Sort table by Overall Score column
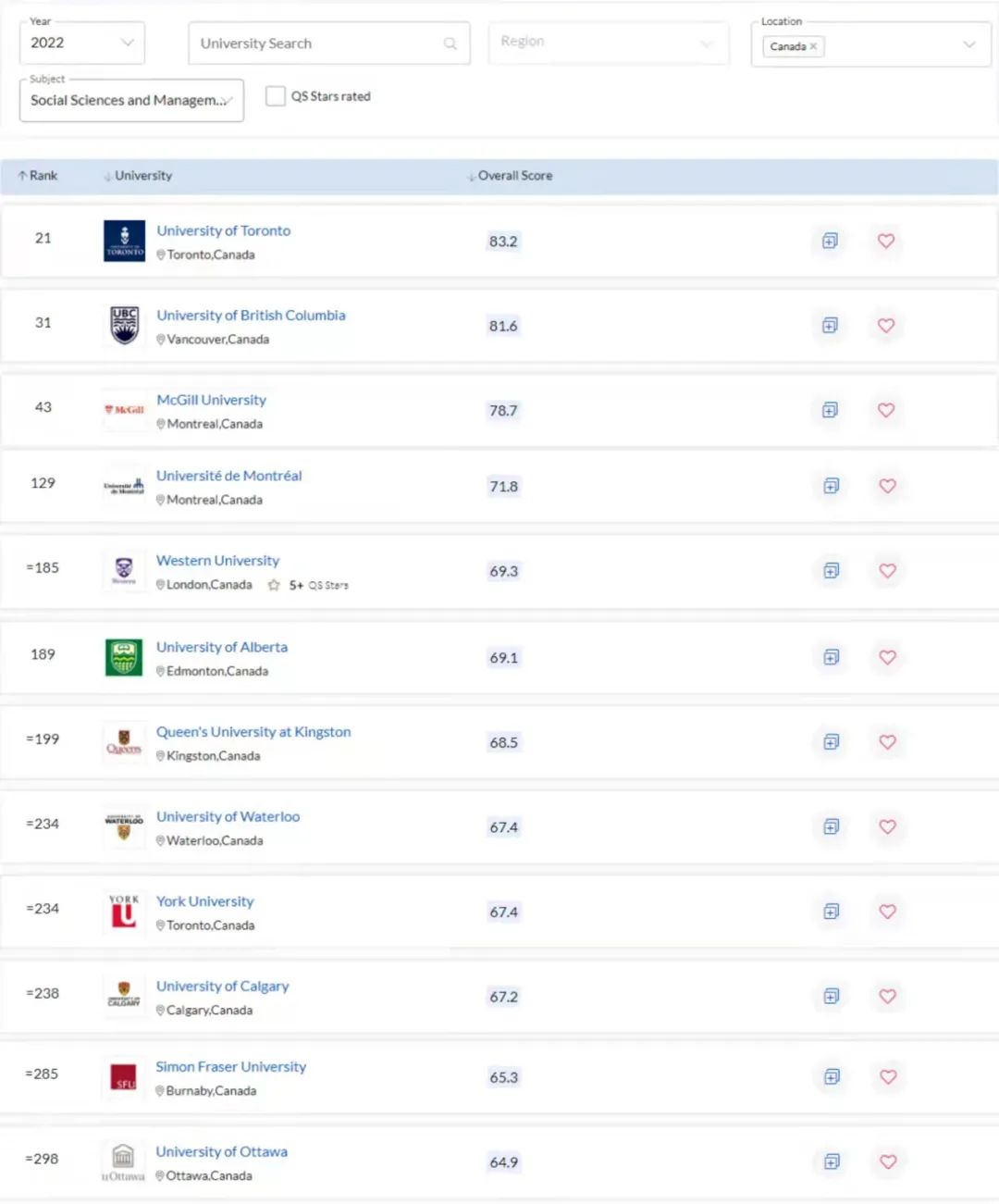Screen dimensions: 999x1204 (x=510, y=176)
